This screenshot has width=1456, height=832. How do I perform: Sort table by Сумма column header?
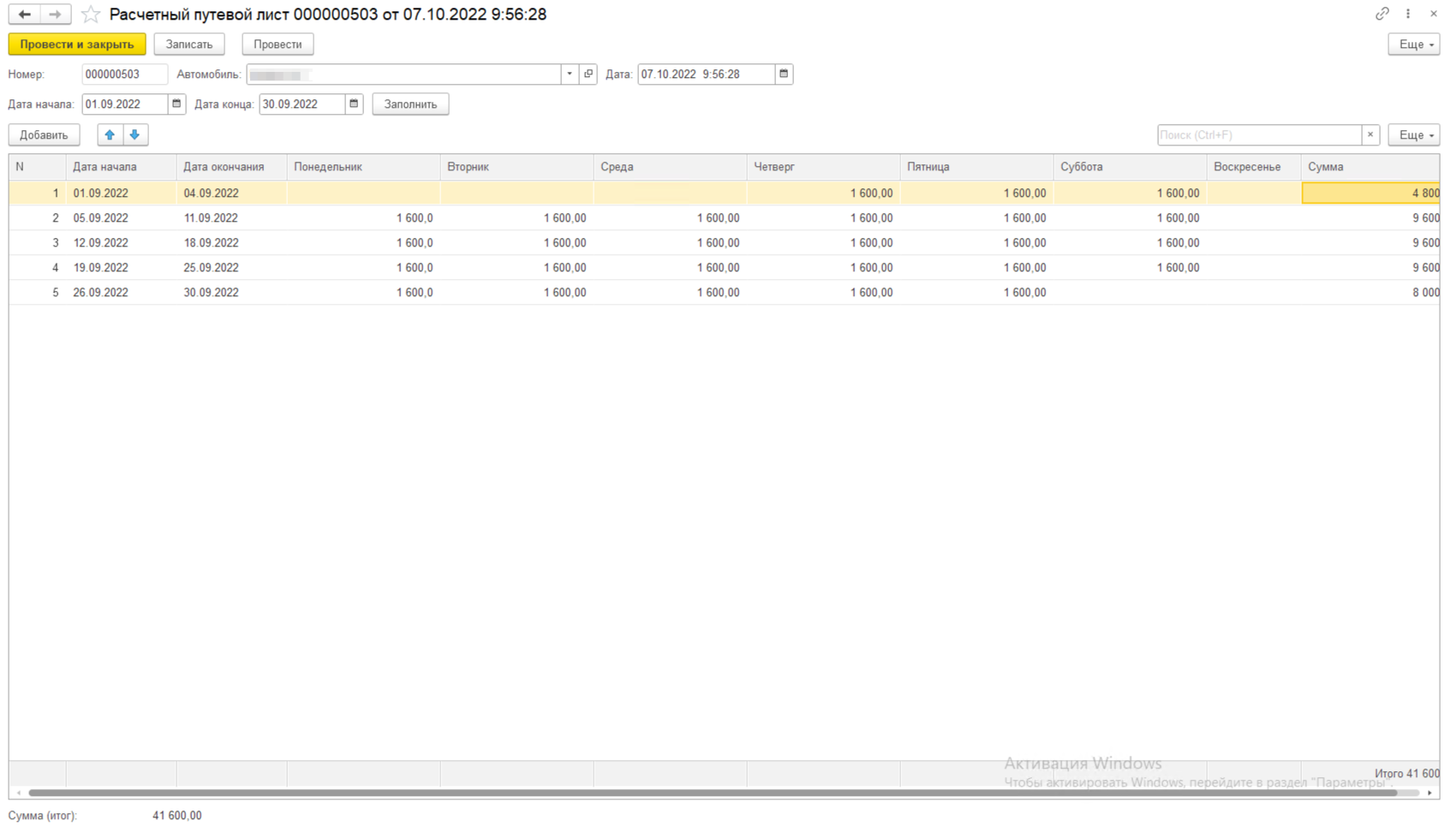[x=1369, y=167]
